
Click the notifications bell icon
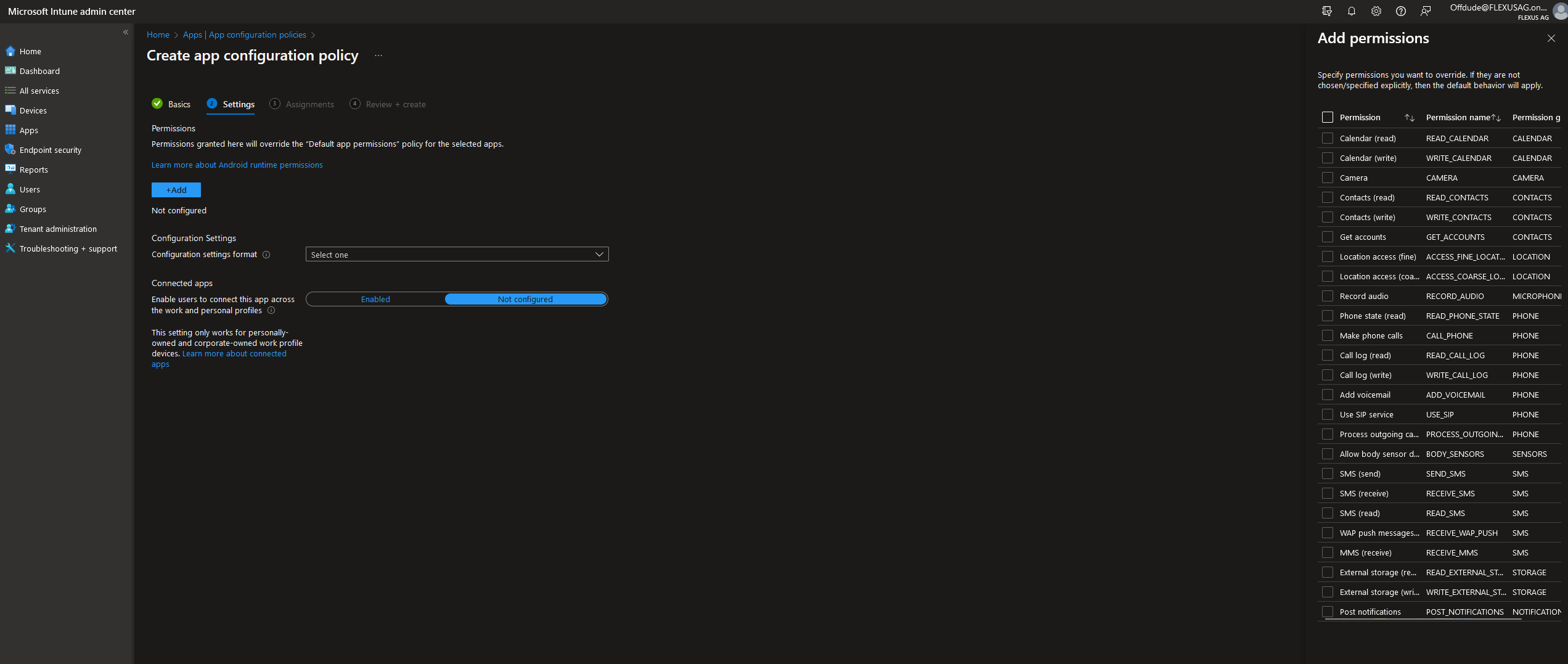pos(1350,11)
